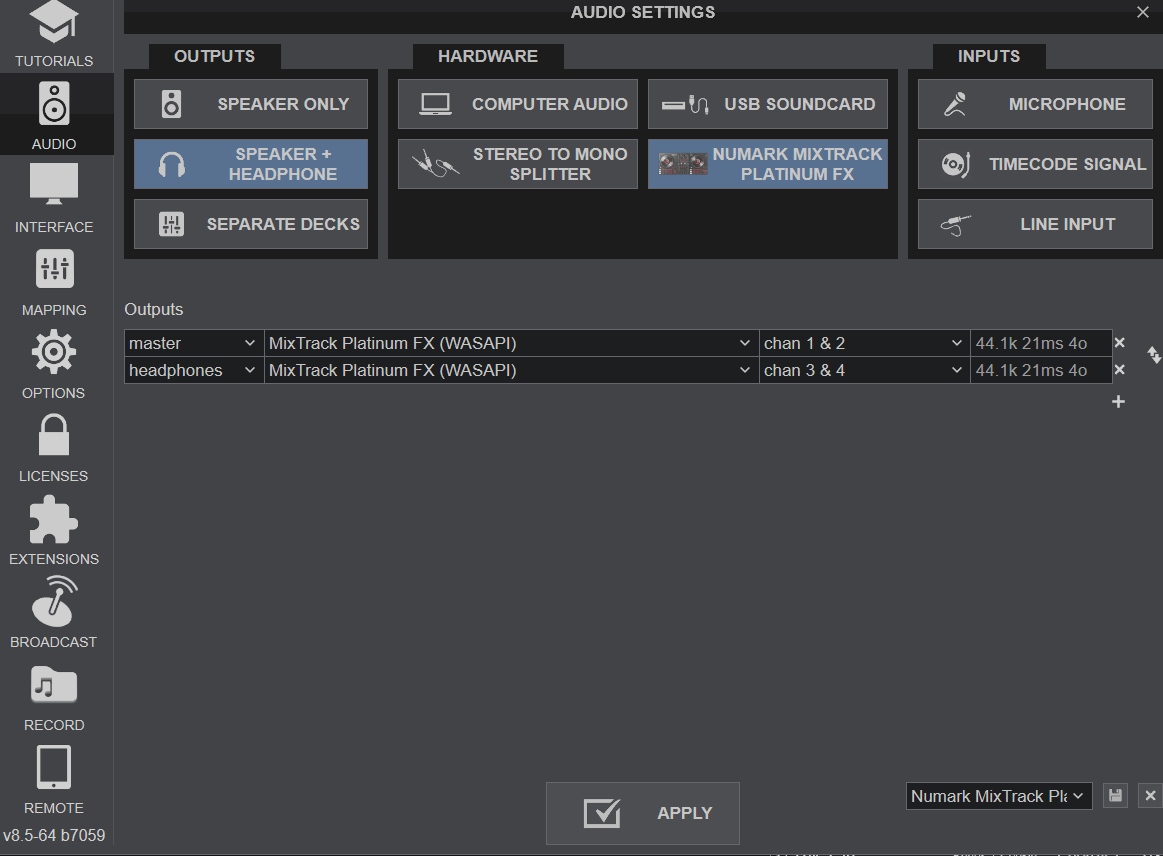Select Numark Mixtrack Platinum FX hardware
Viewport: 1163px width, 856px height.
pos(768,164)
